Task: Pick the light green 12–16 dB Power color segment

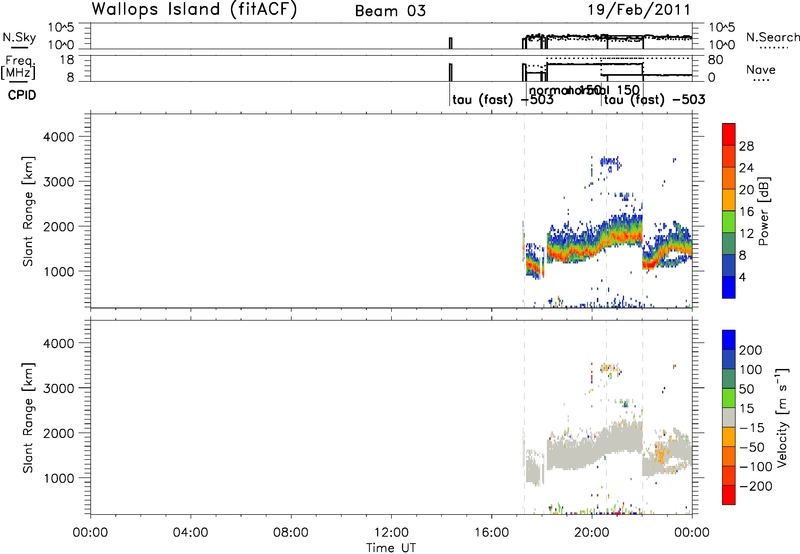Action: click(729, 222)
